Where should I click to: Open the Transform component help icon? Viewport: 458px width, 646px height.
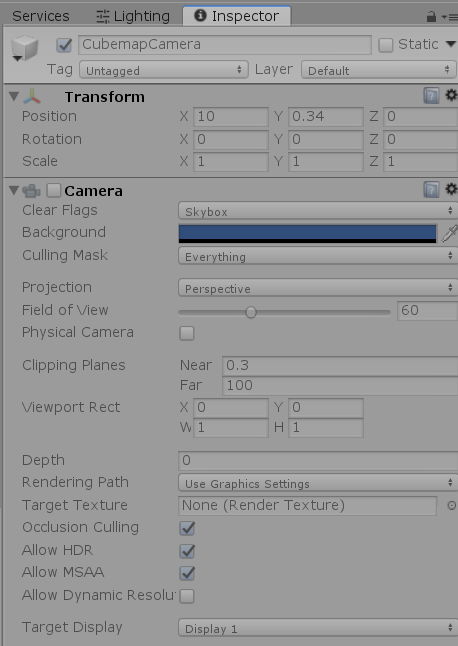(x=431, y=96)
